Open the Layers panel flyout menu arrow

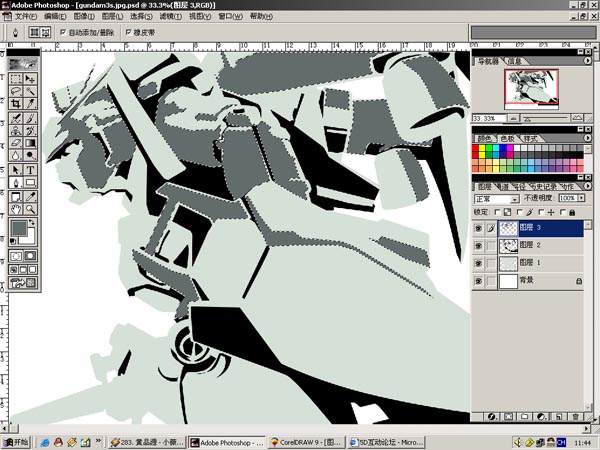588,186
